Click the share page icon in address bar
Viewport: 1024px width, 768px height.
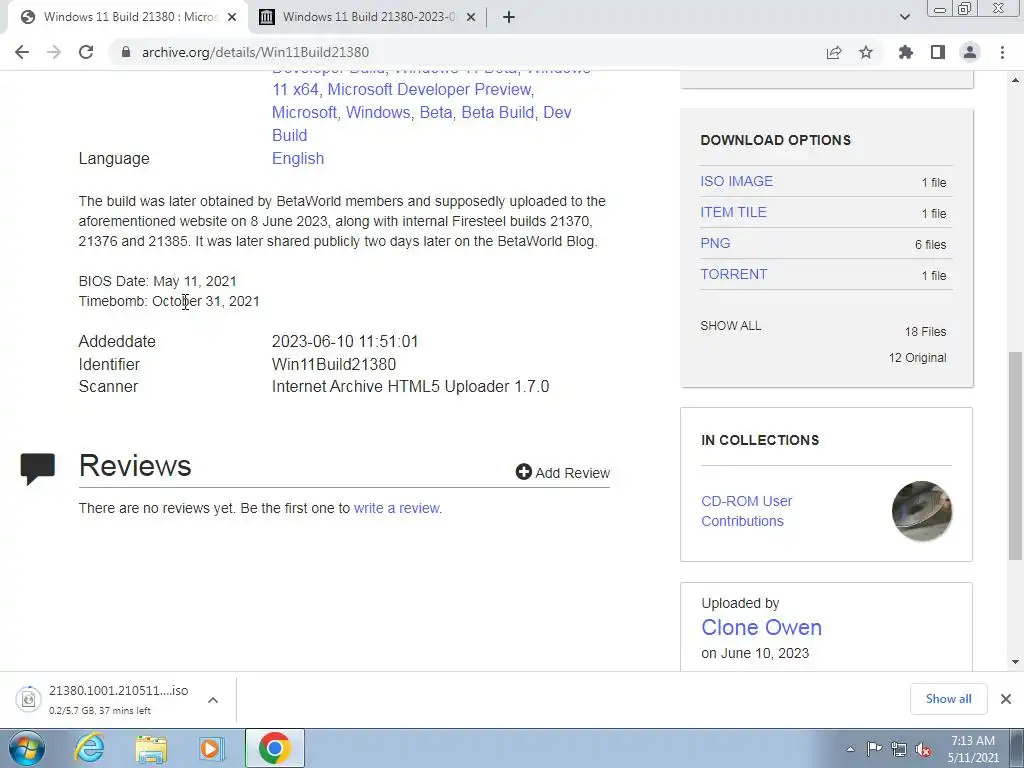tap(834, 52)
